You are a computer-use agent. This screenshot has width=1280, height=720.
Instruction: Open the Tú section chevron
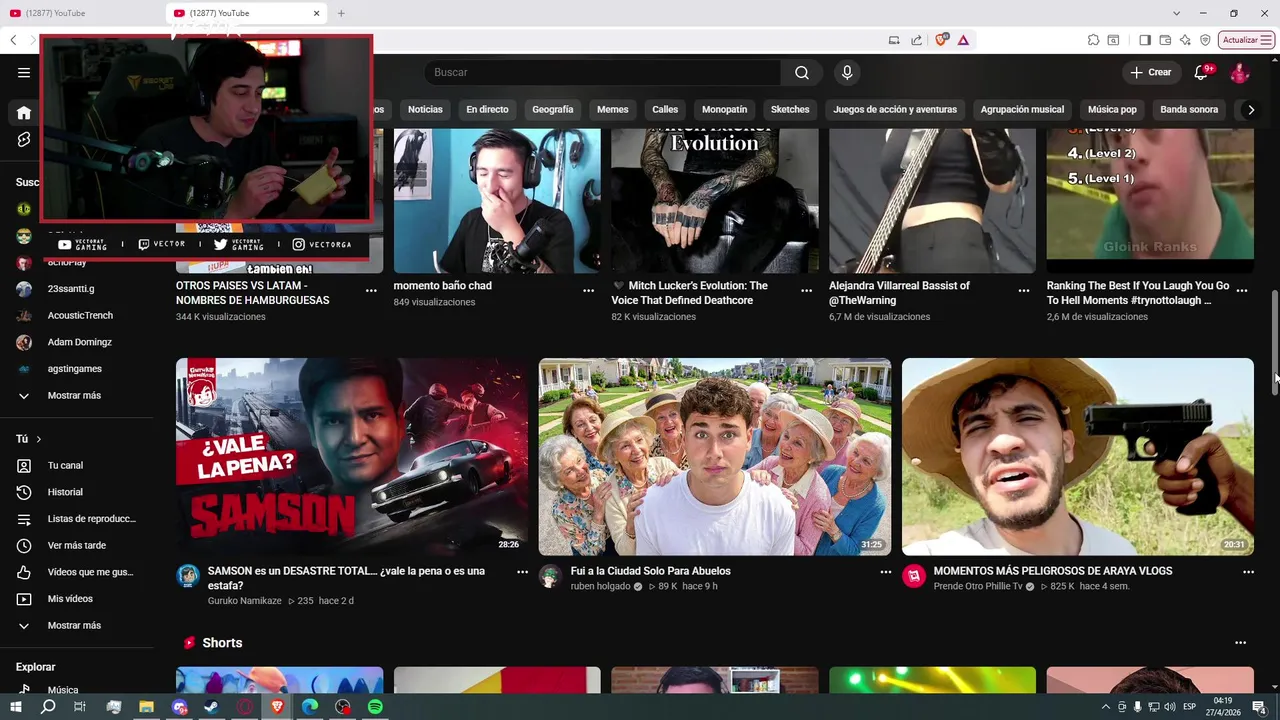point(39,439)
